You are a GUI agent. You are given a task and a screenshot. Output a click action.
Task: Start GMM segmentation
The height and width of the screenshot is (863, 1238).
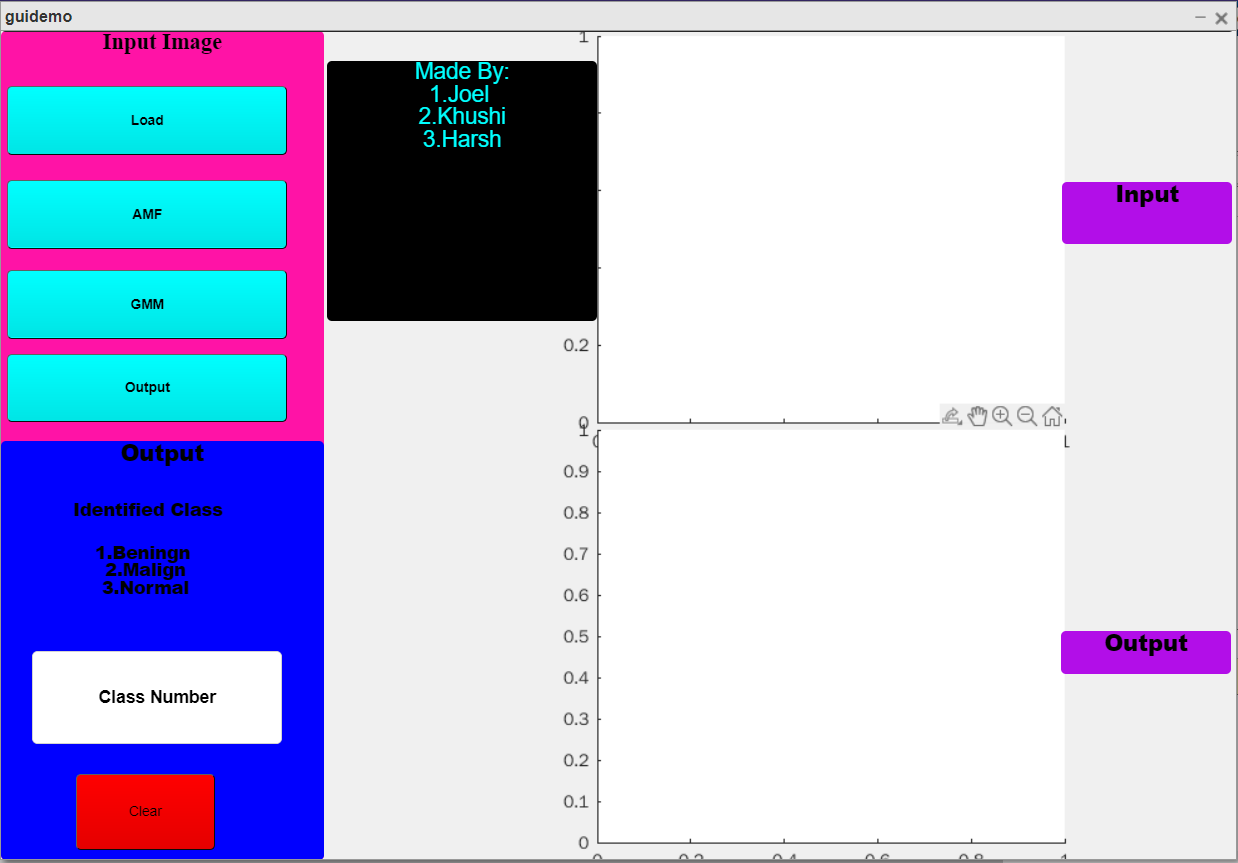pyautogui.click(x=147, y=304)
